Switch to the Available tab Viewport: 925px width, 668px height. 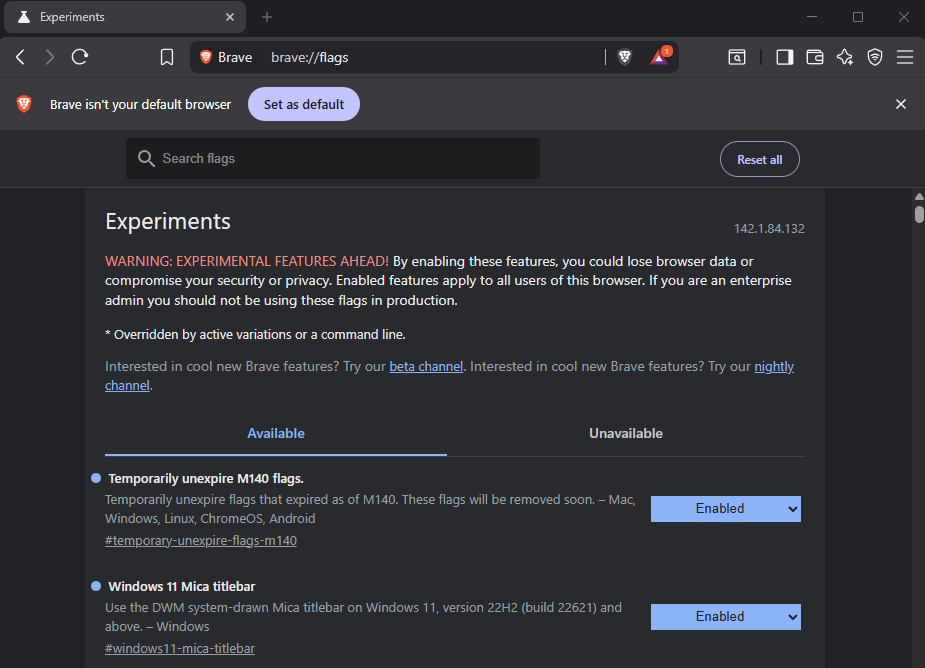point(275,433)
